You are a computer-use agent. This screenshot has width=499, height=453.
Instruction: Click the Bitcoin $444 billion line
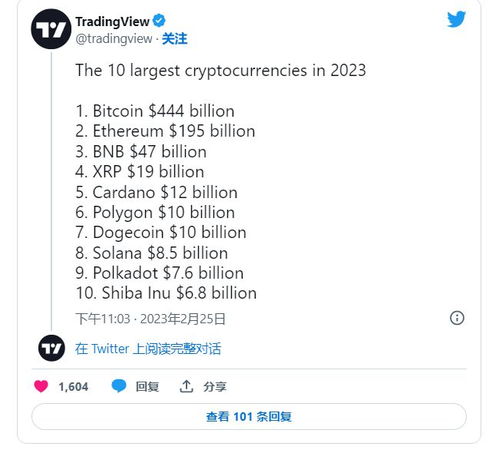(155, 111)
